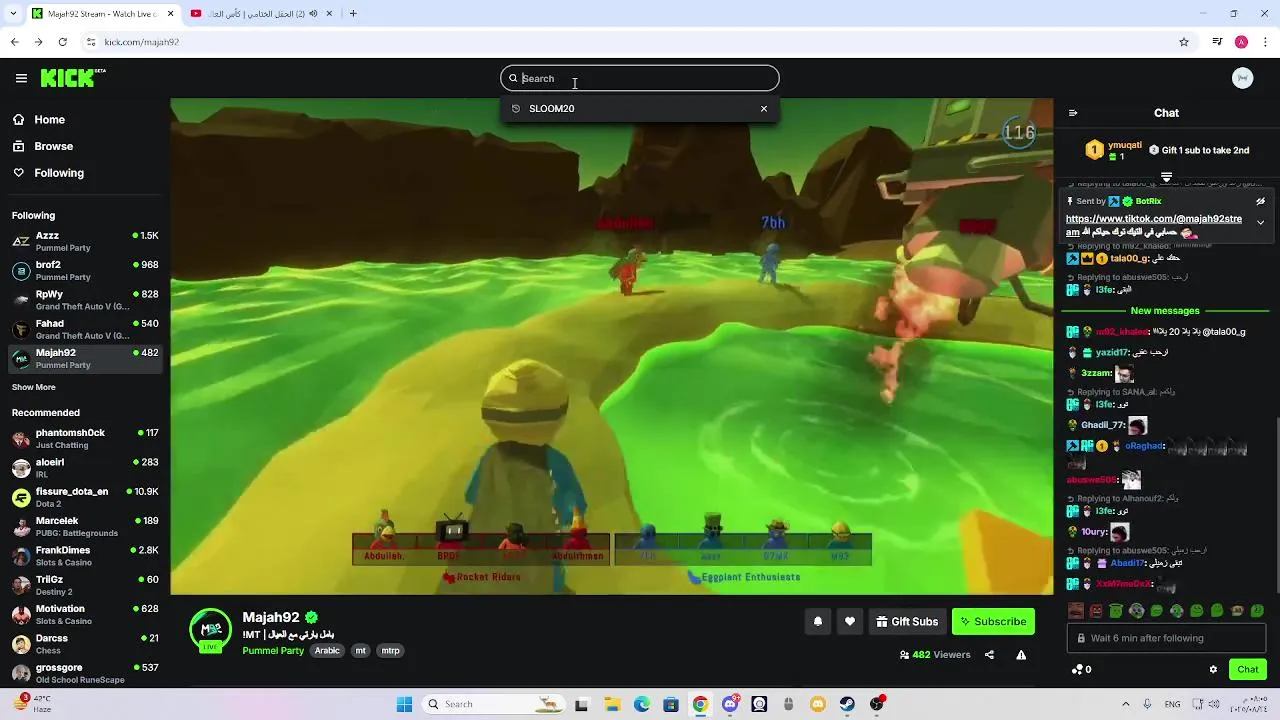Click the video player
Screen dimensions: 1280x720
(611, 346)
